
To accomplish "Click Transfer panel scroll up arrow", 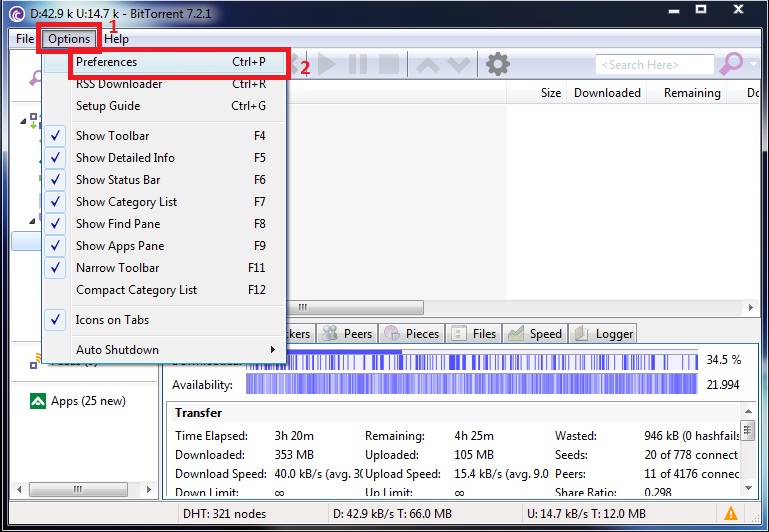I will tap(748, 411).
